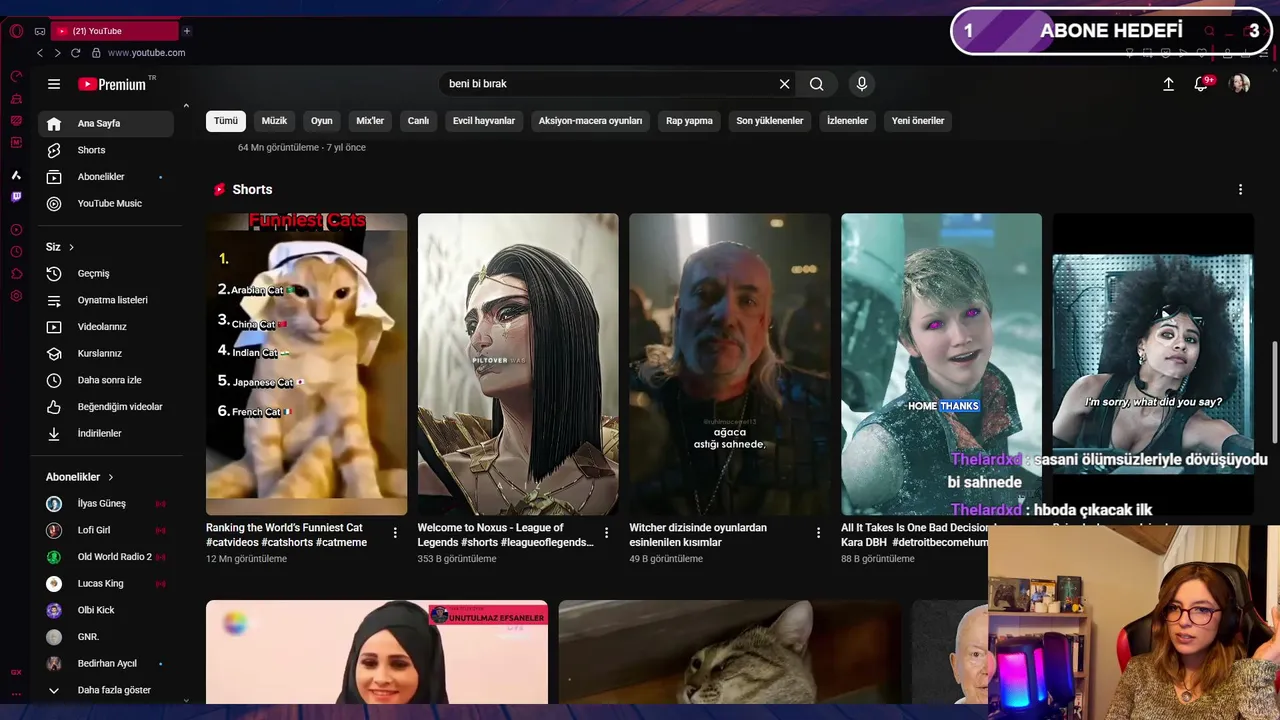Image resolution: width=1280 pixels, height=720 pixels.
Task: Expand Daha fazla göster
Action: 106,690
